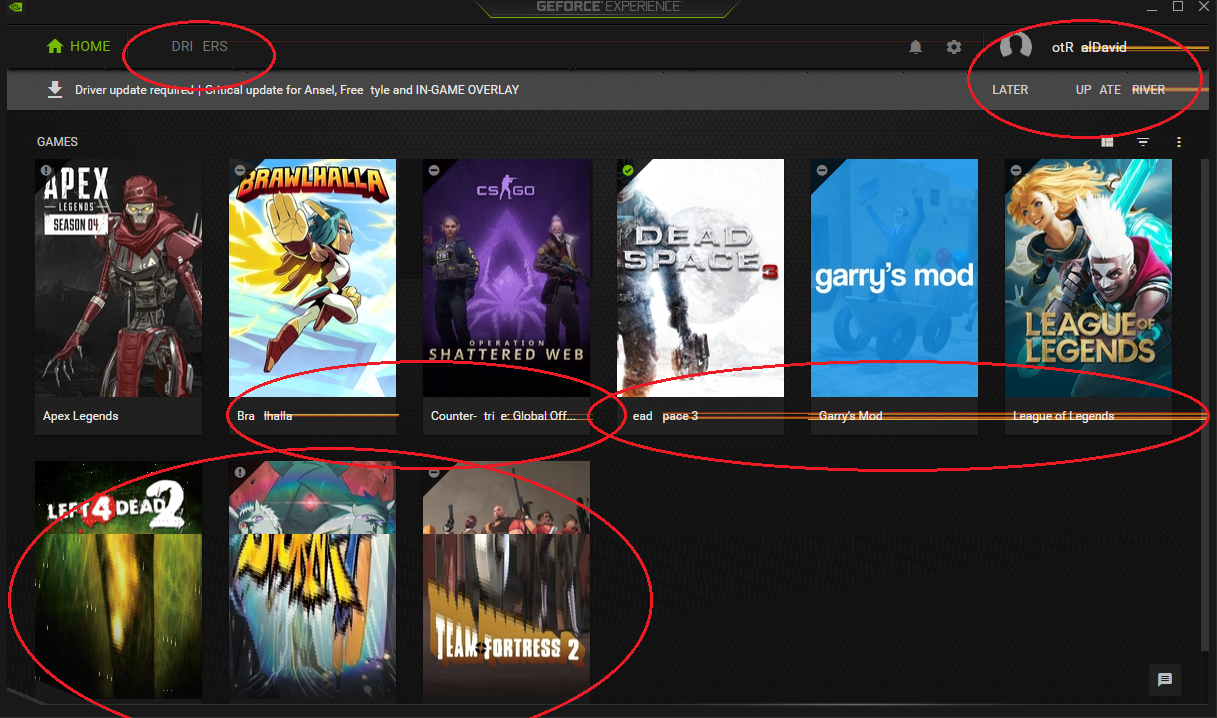Switch to the DRIVERS tab
1217x718 pixels.
[199, 46]
